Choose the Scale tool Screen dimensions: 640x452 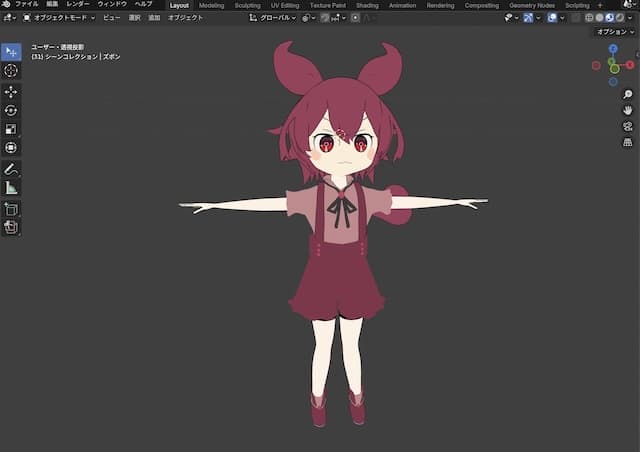coord(11,129)
